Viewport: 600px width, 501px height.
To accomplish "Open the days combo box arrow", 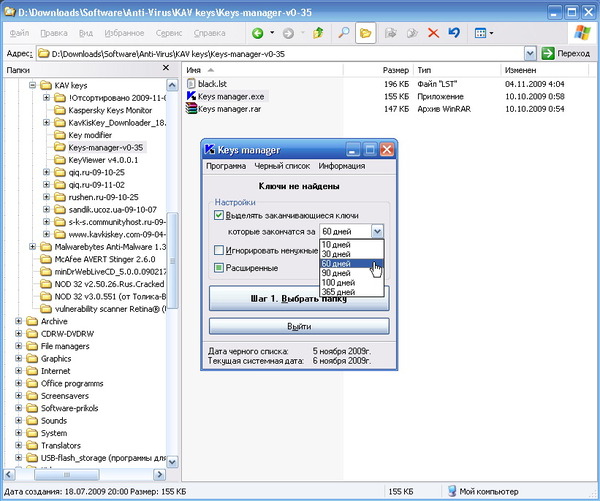I will click(x=377, y=231).
